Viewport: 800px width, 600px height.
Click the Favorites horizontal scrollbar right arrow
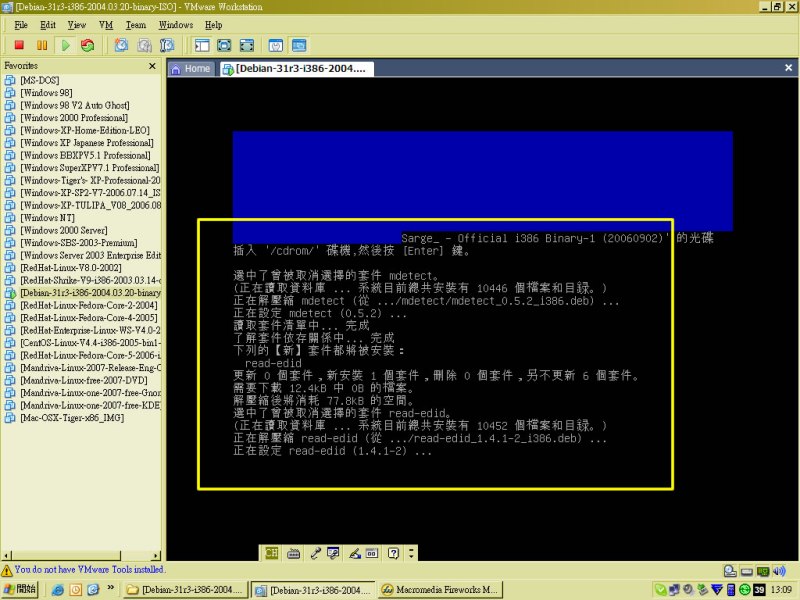tap(156, 556)
